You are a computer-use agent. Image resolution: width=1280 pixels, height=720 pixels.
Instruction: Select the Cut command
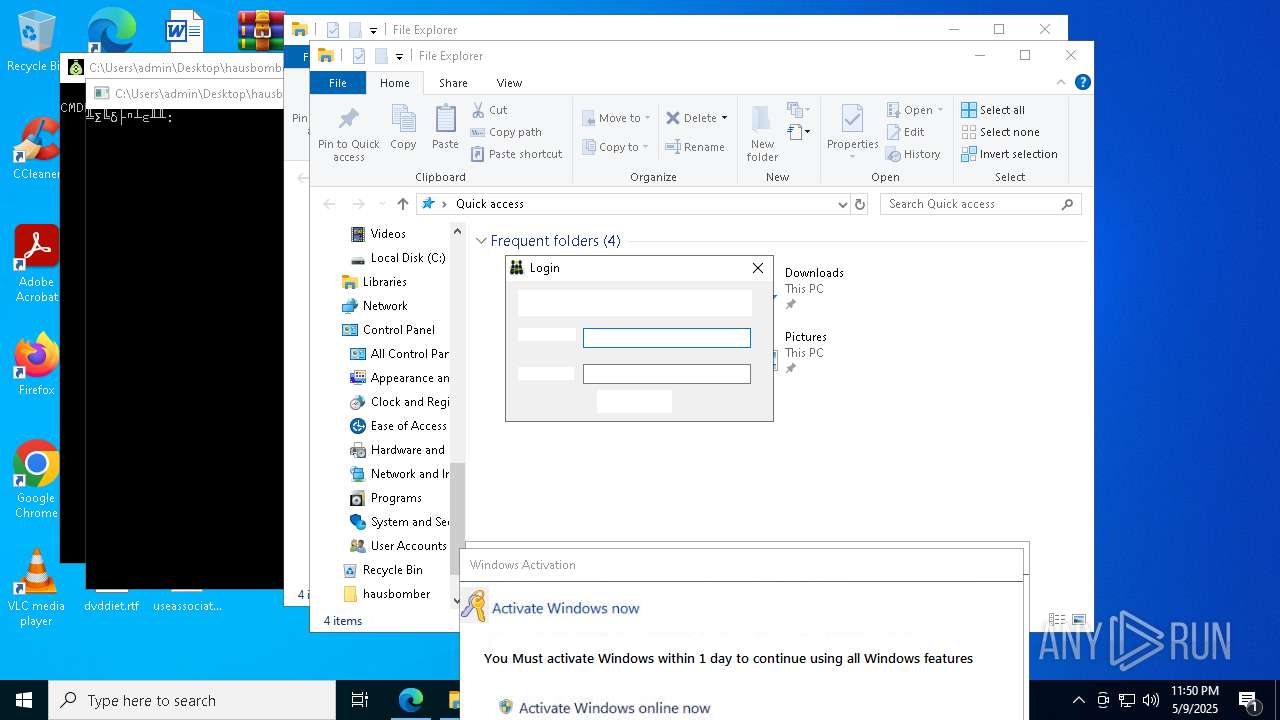click(489, 110)
